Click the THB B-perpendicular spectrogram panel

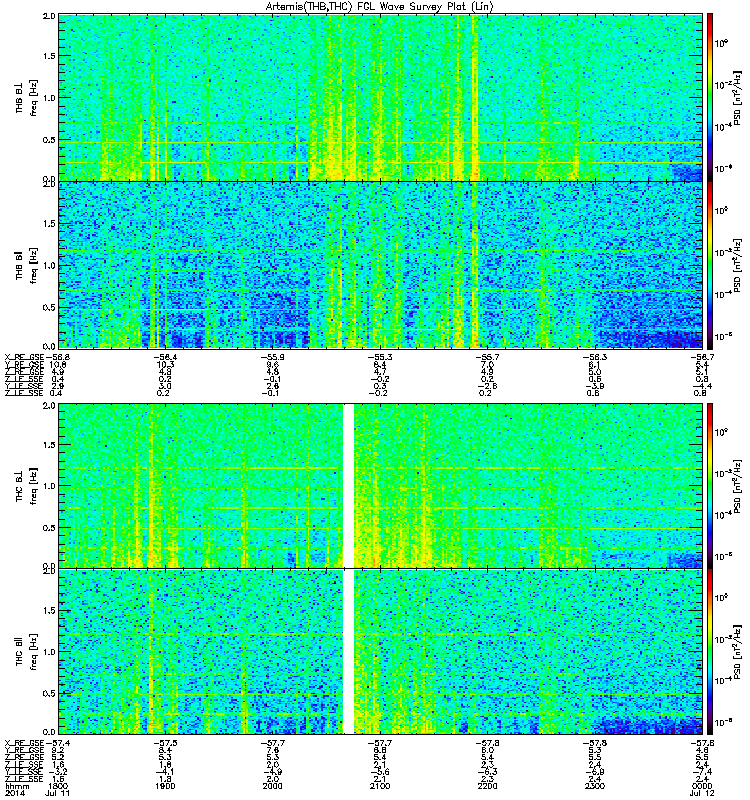[380, 97]
